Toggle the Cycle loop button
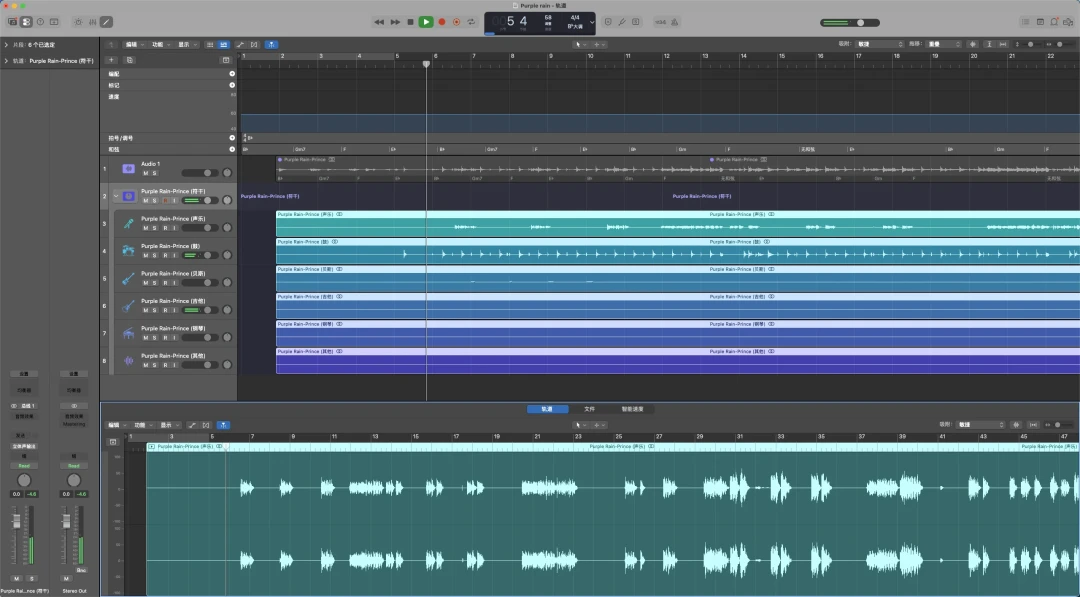The height and width of the screenshot is (597, 1080). (471, 22)
